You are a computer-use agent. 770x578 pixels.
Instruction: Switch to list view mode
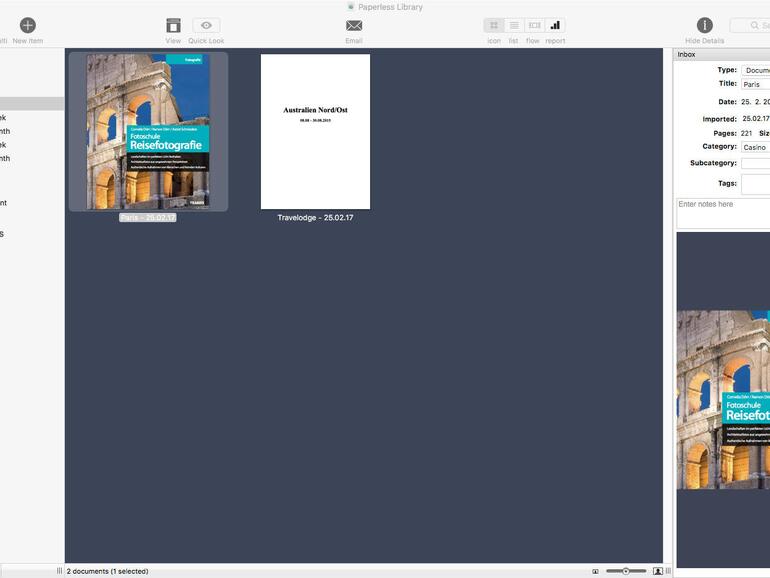(x=514, y=25)
